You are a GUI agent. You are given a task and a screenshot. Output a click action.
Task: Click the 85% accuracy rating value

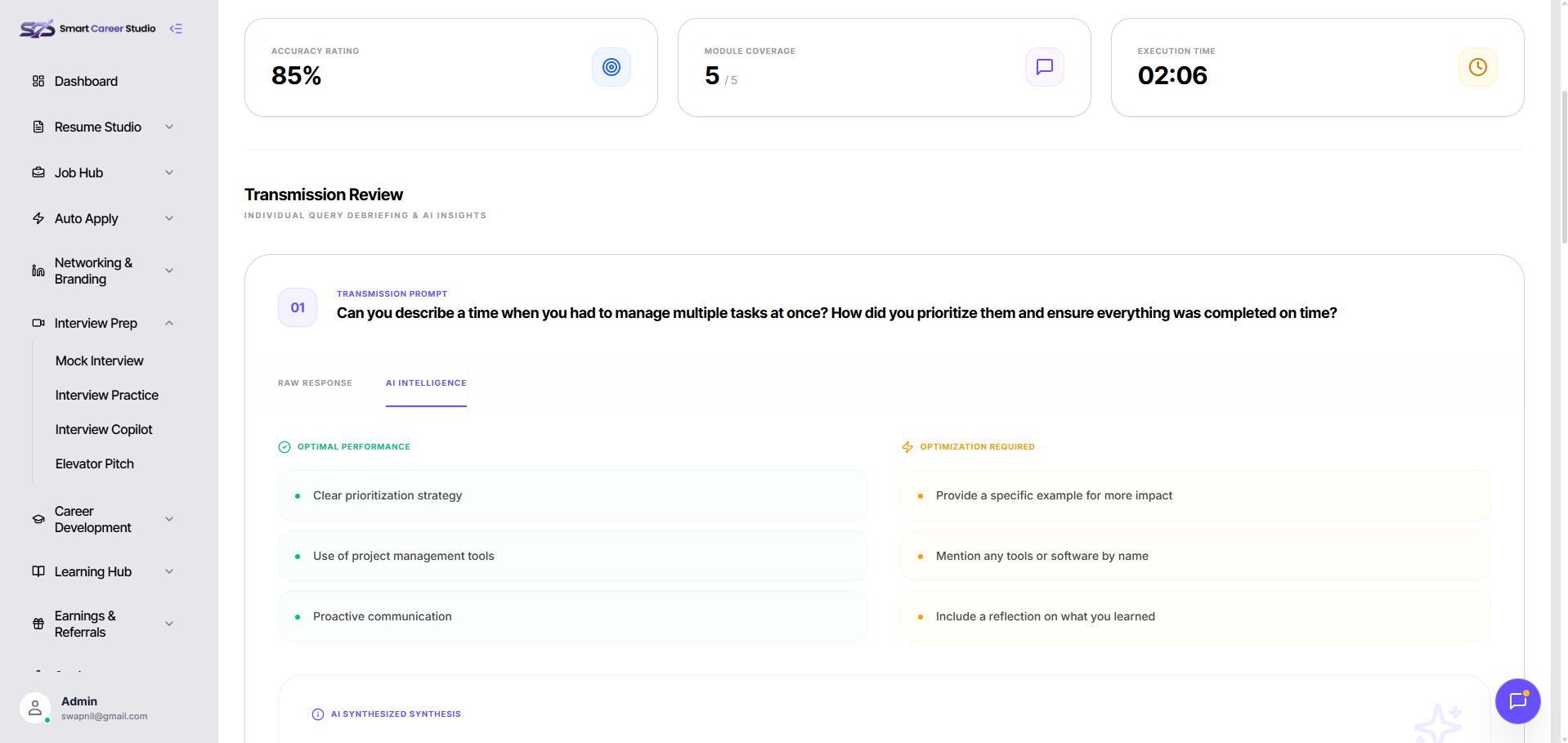point(297,75)
